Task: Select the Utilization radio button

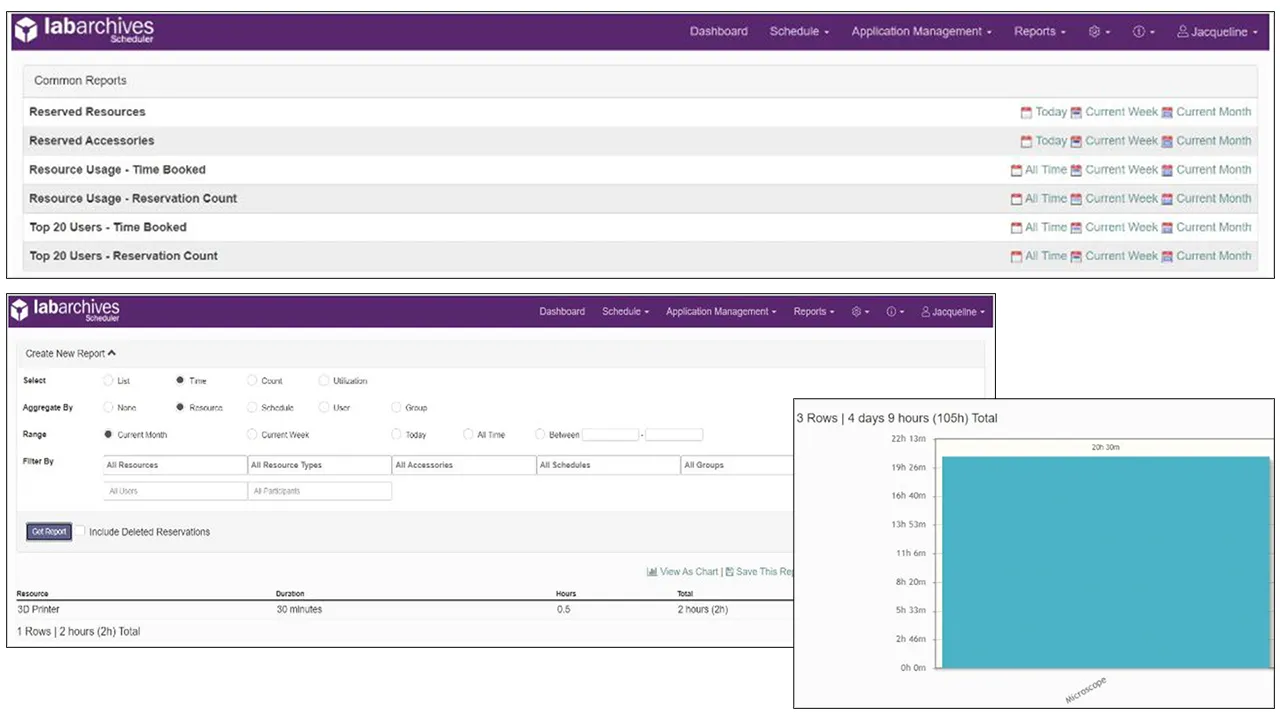Action: point(324,381)
